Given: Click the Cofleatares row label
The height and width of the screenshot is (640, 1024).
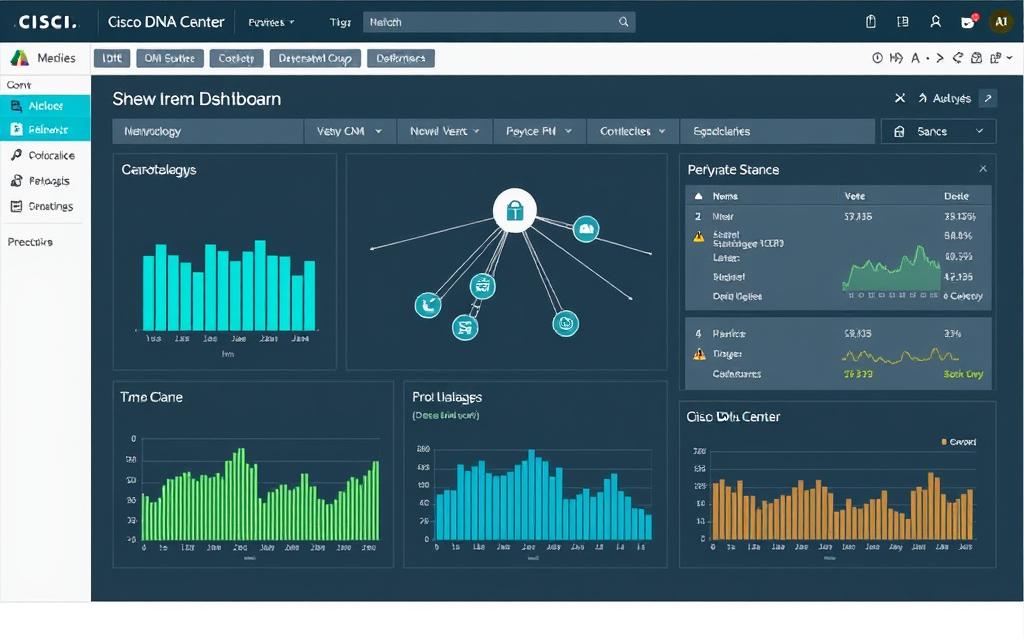Looking at the screenshot, I should 736,374.
